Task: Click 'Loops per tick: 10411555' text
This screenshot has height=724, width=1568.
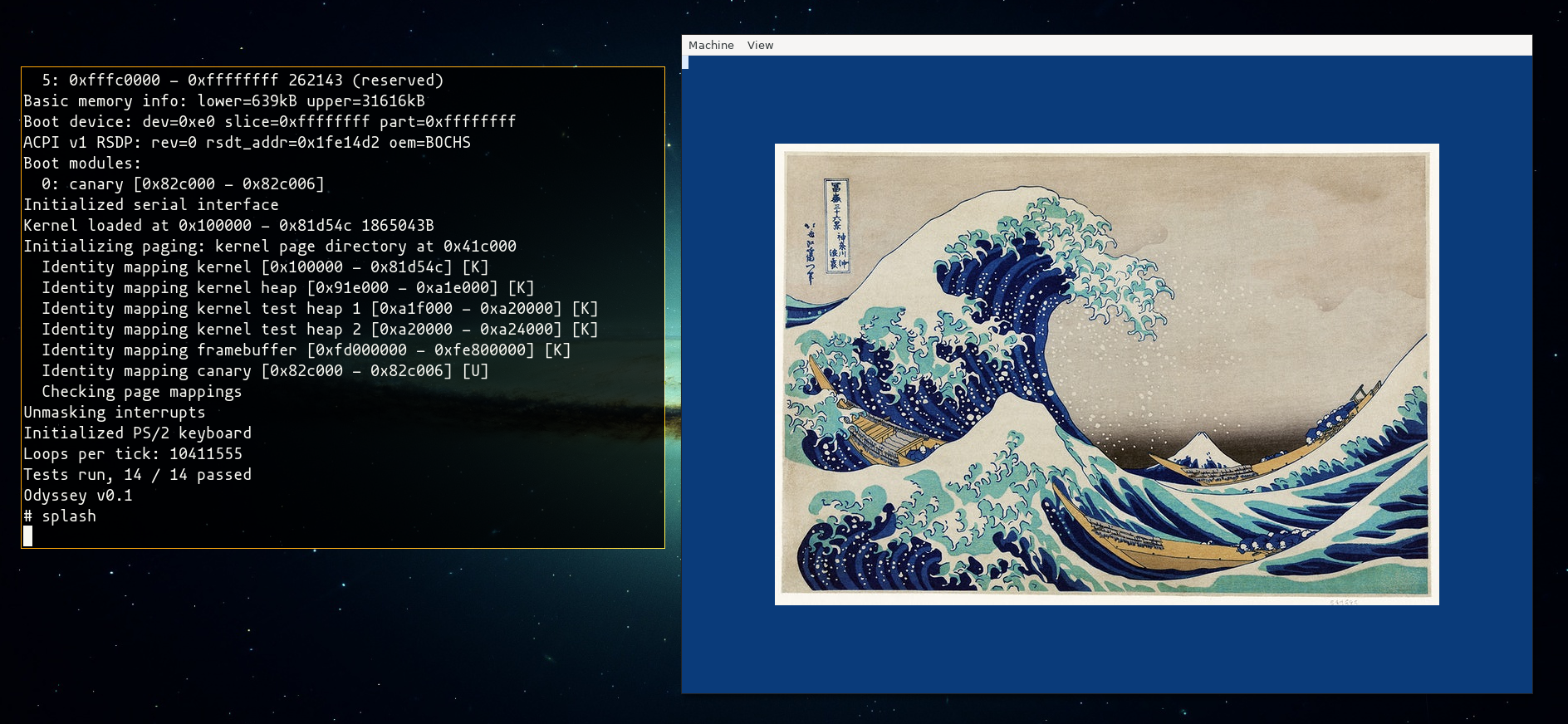Action: 133,453
